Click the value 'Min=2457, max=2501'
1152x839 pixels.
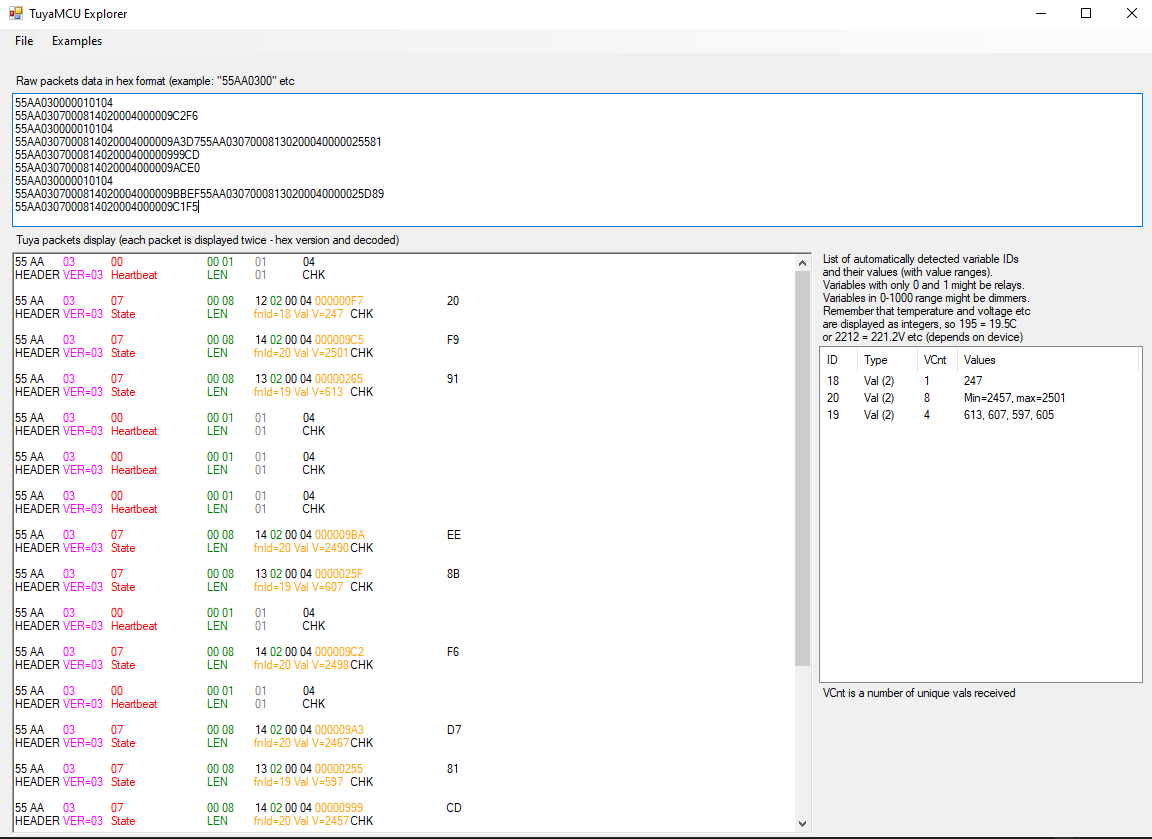[1014, 397]
